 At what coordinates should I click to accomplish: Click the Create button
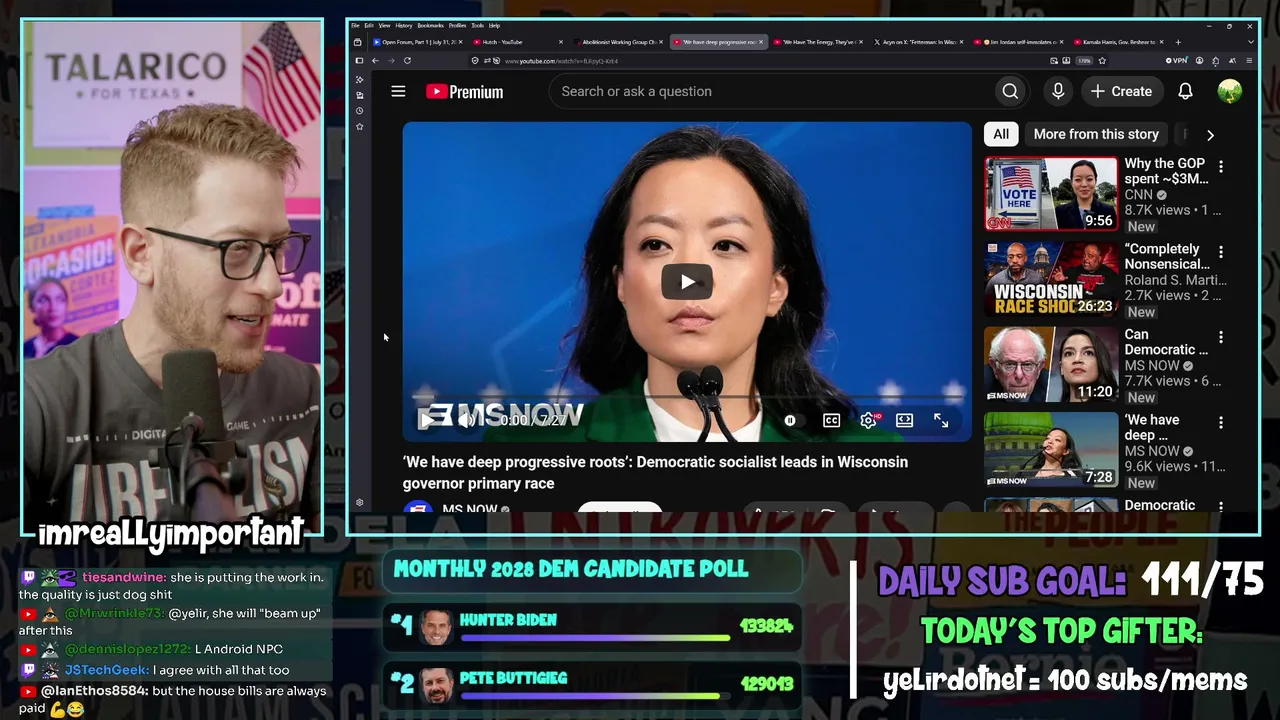tap(1121, 91)
